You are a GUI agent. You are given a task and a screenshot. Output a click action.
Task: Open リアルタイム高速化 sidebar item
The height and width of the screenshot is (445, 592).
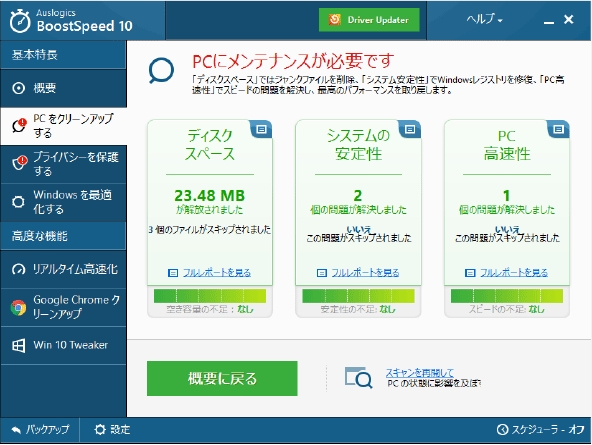63,269
